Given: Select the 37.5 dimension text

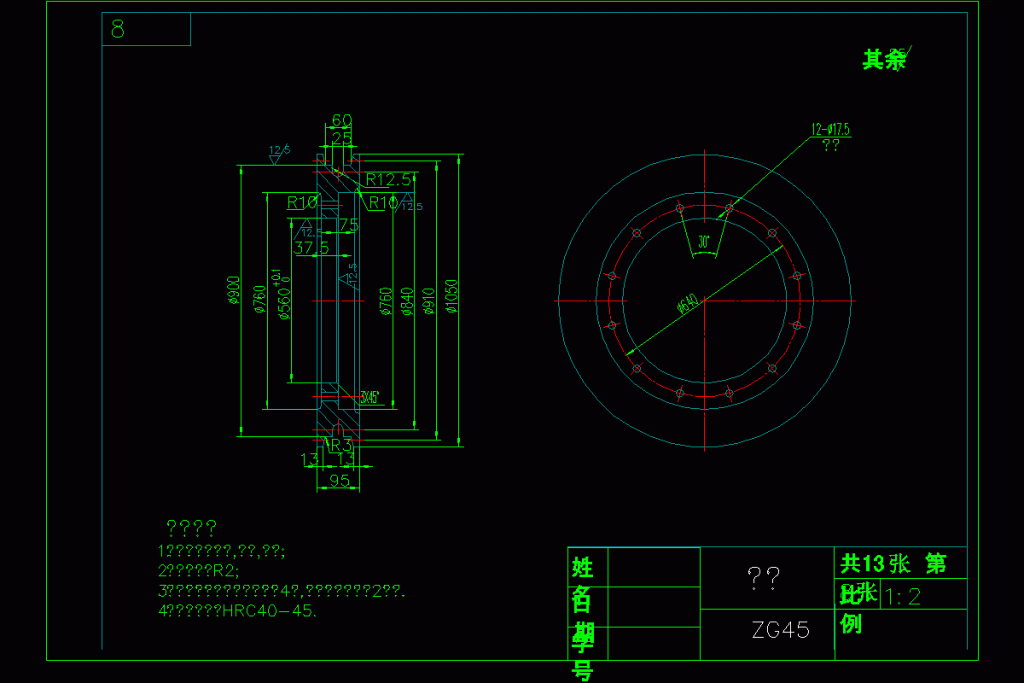Looking at the screenshot, I should [x=311, y=247].
